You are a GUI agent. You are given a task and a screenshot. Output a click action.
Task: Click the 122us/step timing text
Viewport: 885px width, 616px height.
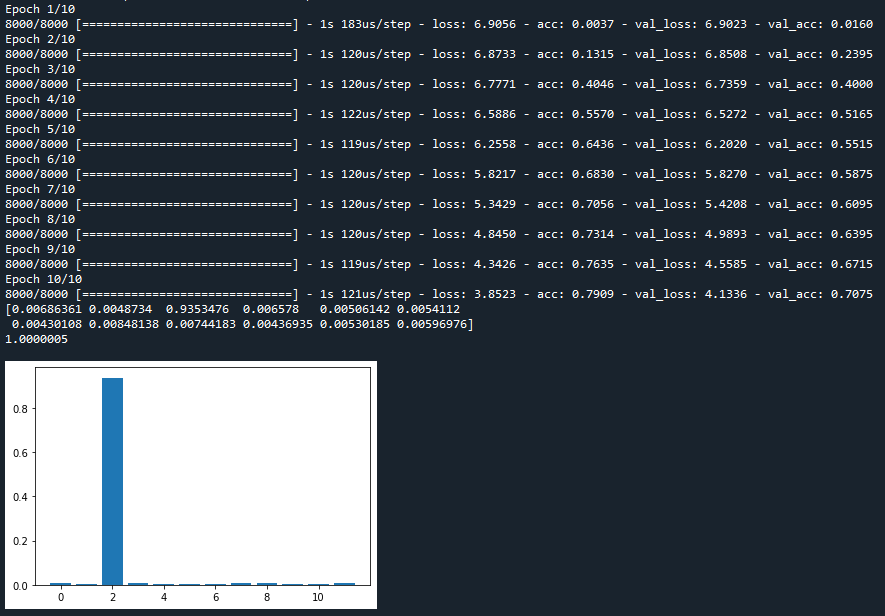pyautogui.click(x=376, y=114)
